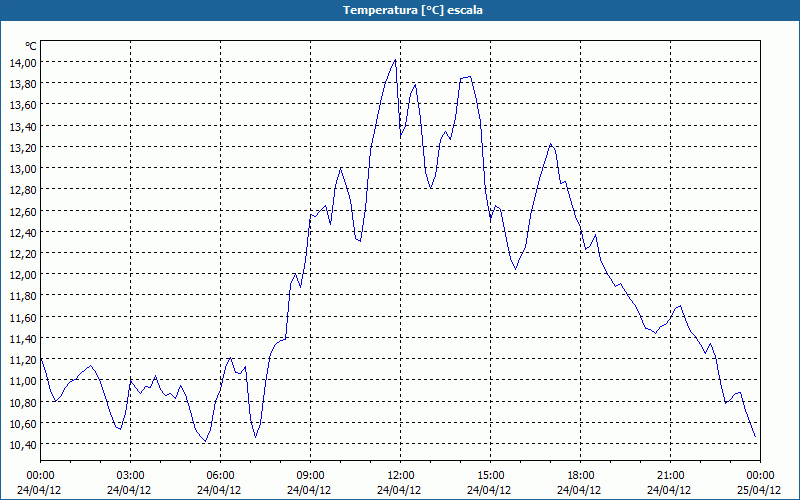This screenshot has height=500, width=800.
Task: Click the 12:00 time axis label
Action: [401, 476]
